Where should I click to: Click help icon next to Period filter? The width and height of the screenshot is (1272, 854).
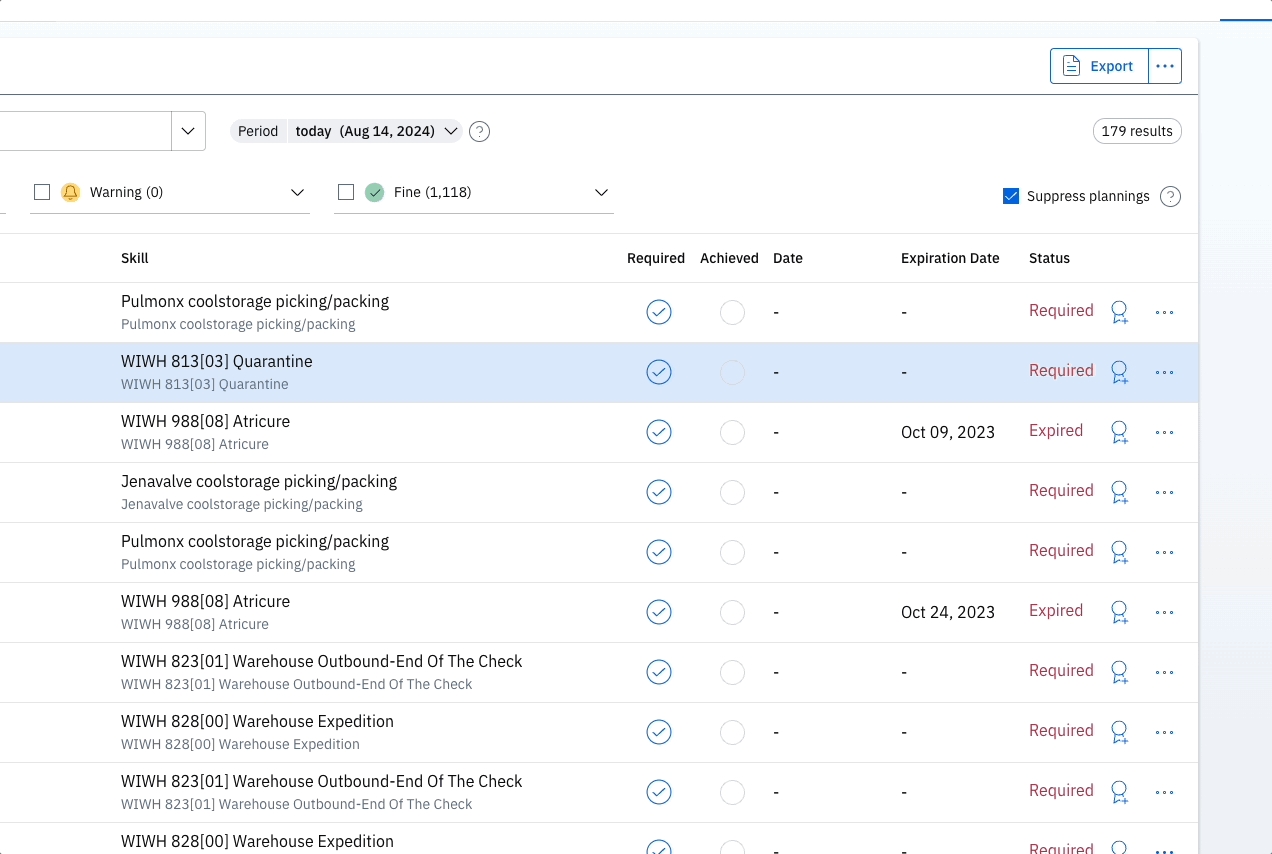[x=479, y=131]
